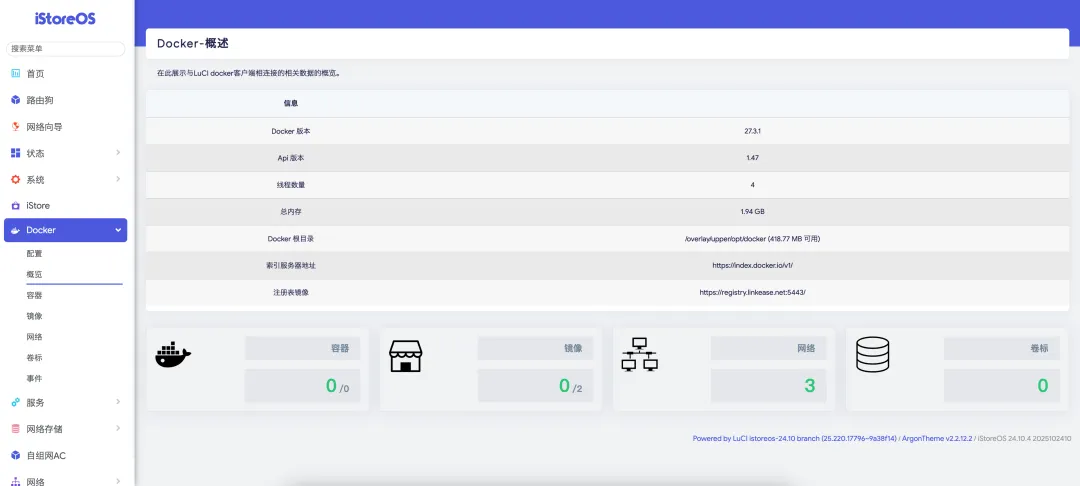Click the 网络存储 storage icon
Viewport: 1080px width, 486px height.
pyautogui.click(x=16, y=429)
